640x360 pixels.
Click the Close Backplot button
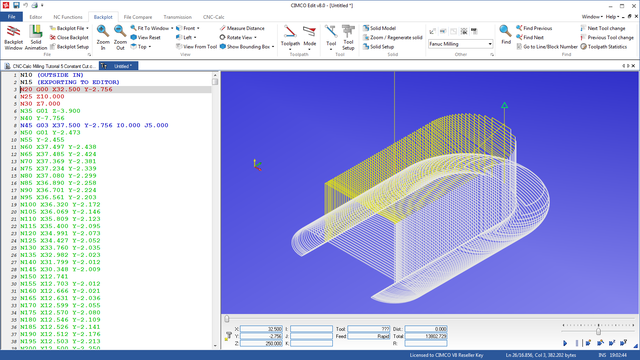[69, 38]
